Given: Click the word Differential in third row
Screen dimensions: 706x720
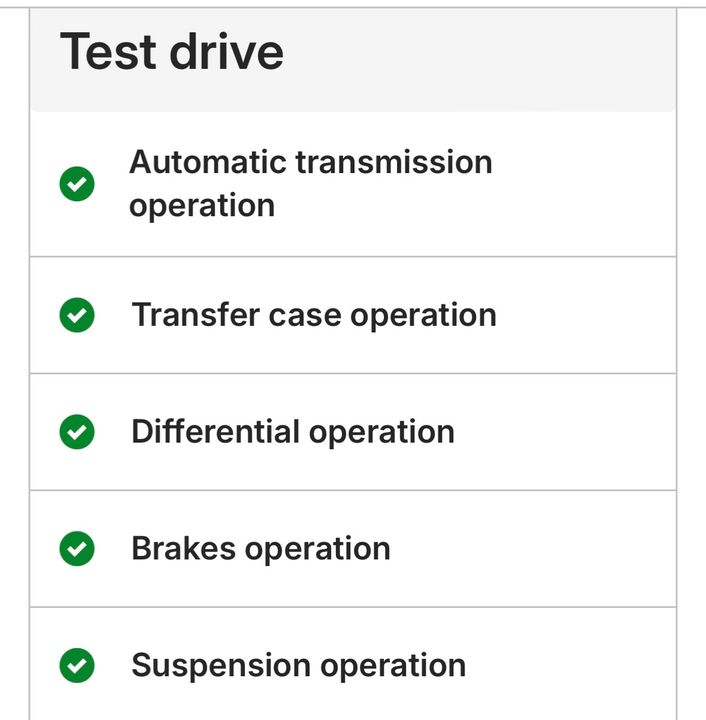Looking at the screenshot, I should point(215,431).
